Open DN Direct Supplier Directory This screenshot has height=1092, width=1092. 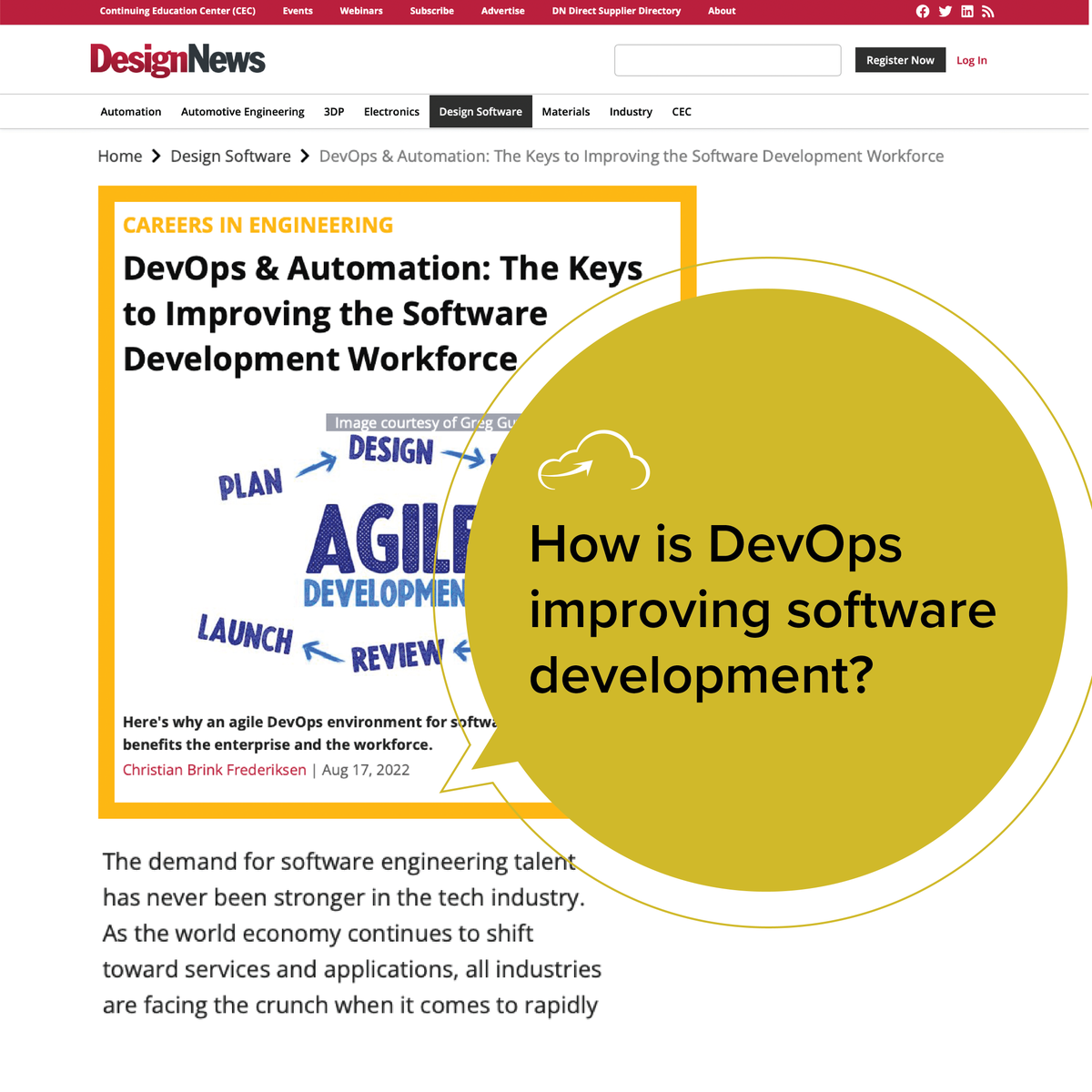click(x=616, y=11)
